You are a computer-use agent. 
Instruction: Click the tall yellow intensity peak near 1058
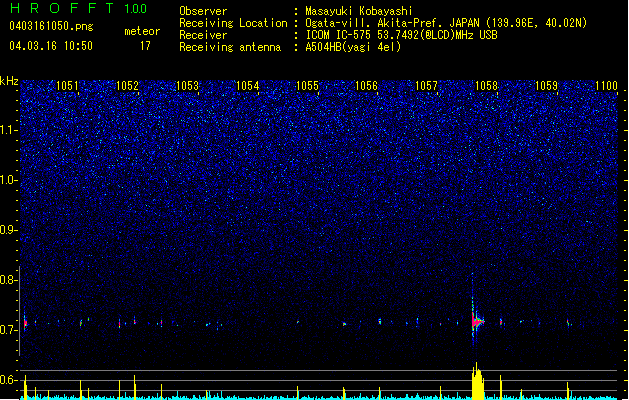tap(477, 381)
